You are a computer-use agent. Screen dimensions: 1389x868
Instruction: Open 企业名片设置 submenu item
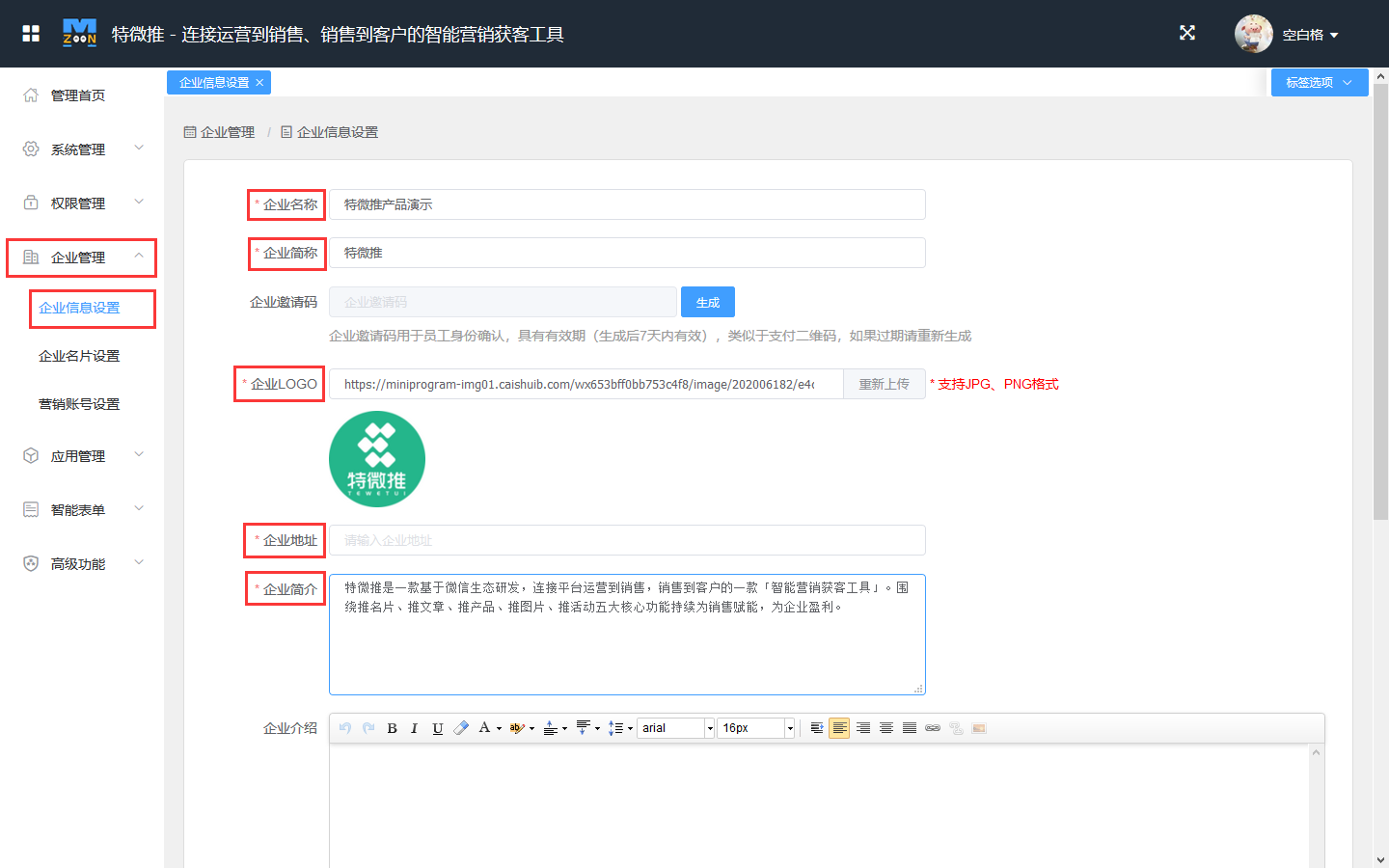pos(79,356)
